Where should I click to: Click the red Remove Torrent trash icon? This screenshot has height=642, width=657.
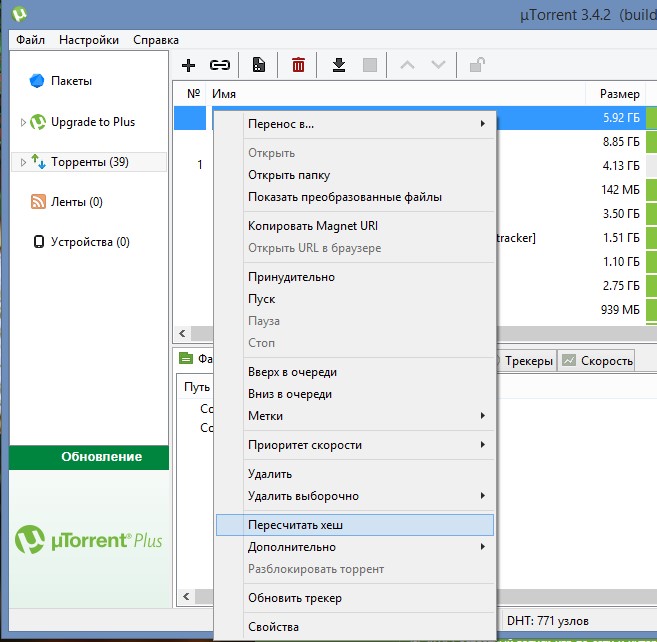coord(298,65)
